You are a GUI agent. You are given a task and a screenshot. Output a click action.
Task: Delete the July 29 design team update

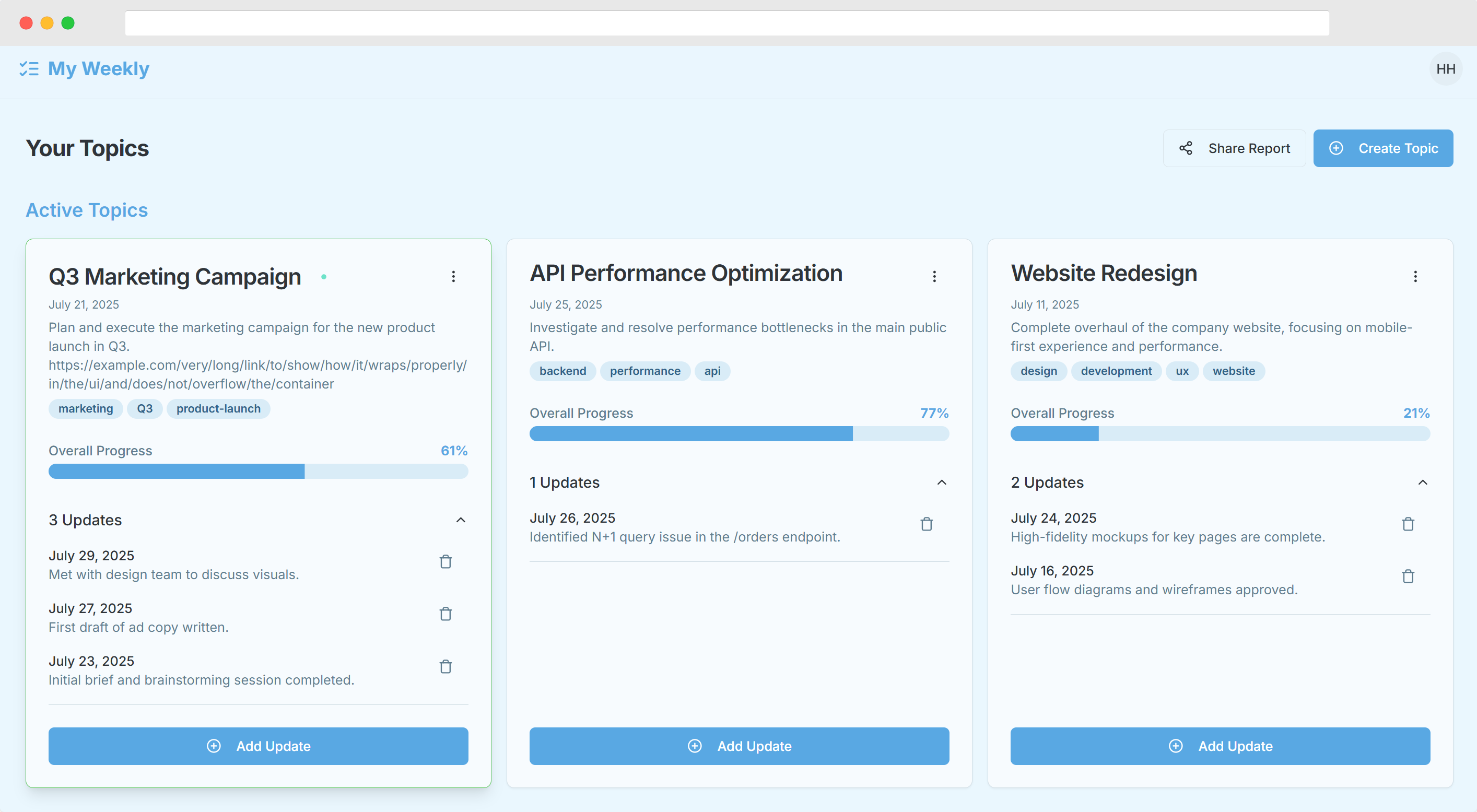pos(446,562)
